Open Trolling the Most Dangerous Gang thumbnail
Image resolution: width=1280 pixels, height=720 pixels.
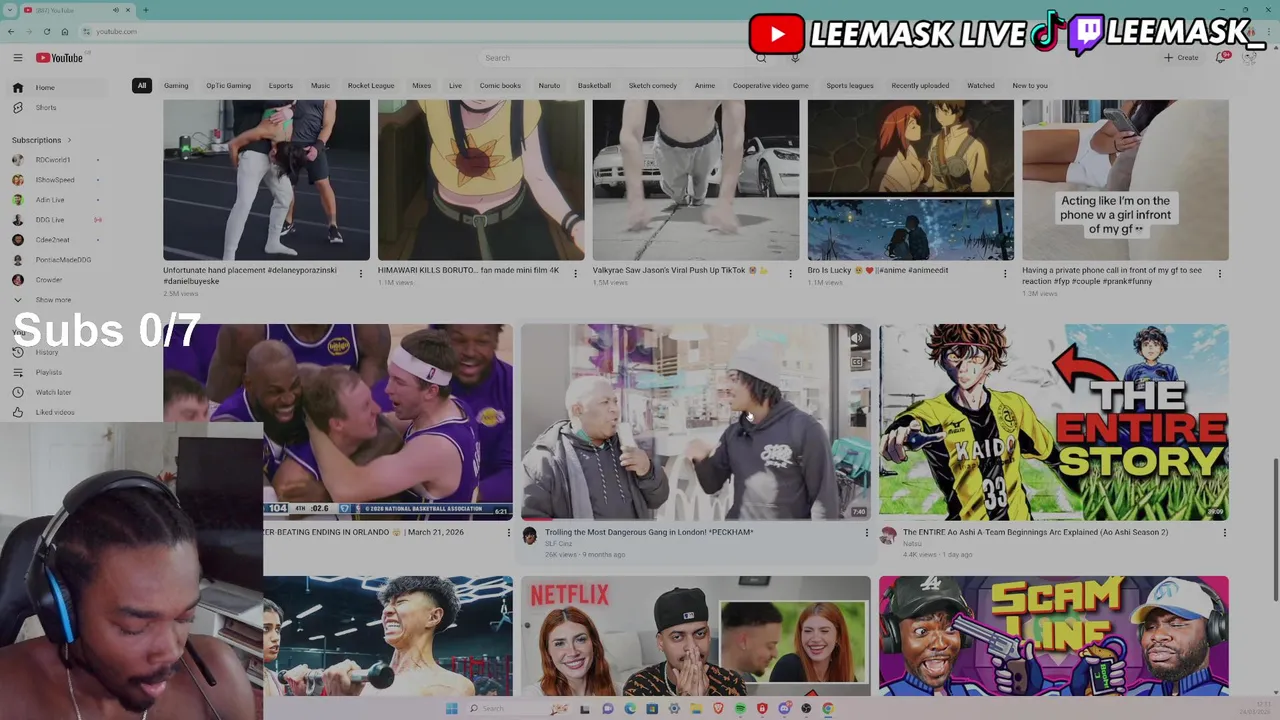tap(696, 421)
